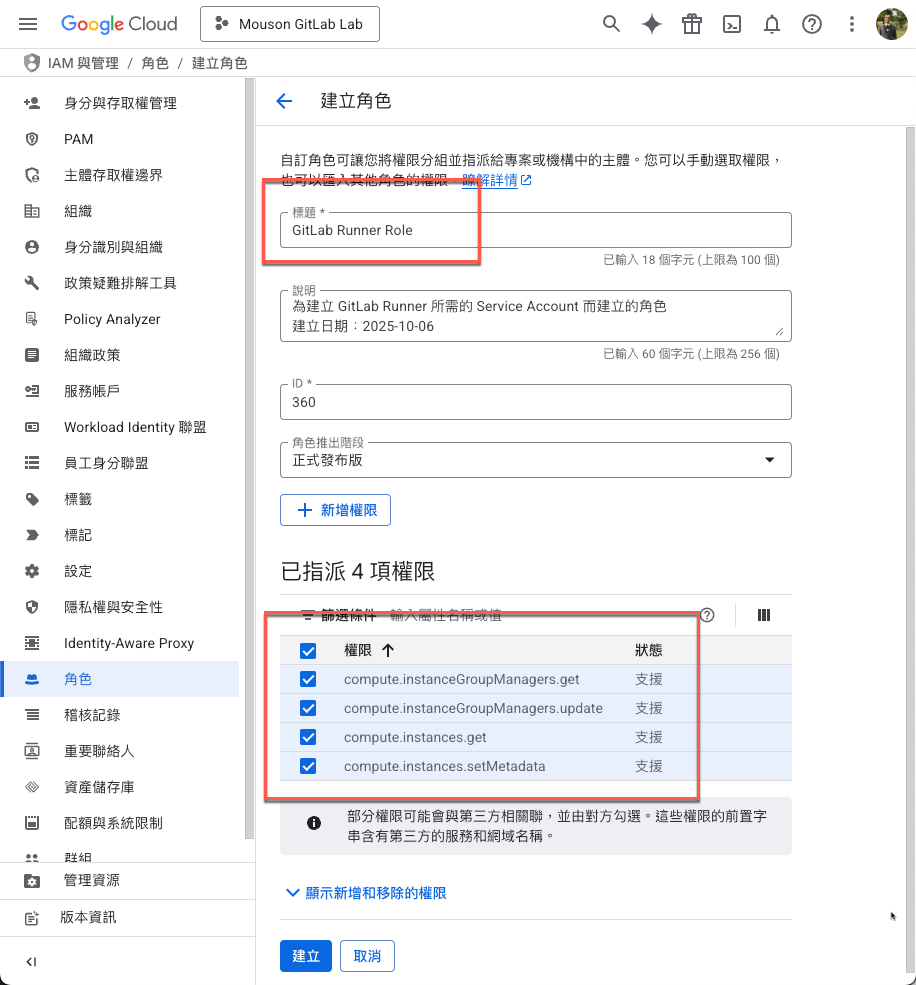Click the Google Cloud logo
Viewport: 916px width, 985px height.
(119, 24)
